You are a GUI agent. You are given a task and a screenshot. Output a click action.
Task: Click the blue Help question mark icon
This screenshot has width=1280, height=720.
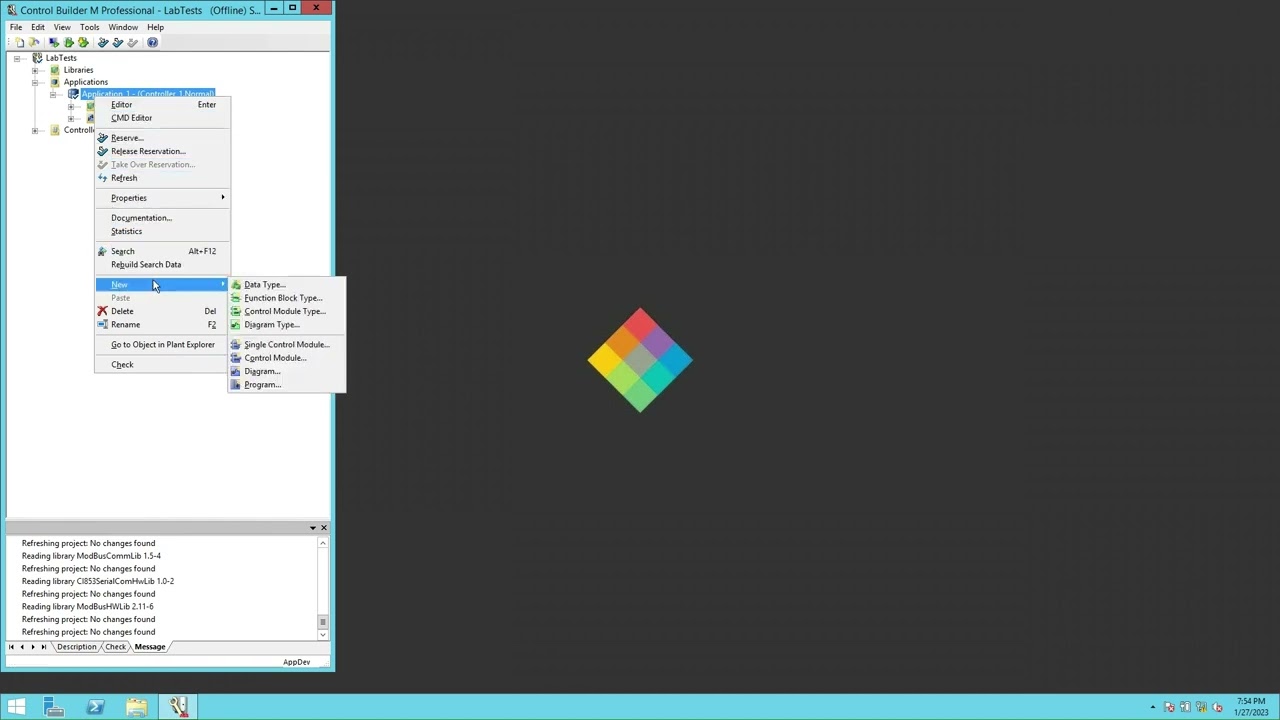coord(152,42)
